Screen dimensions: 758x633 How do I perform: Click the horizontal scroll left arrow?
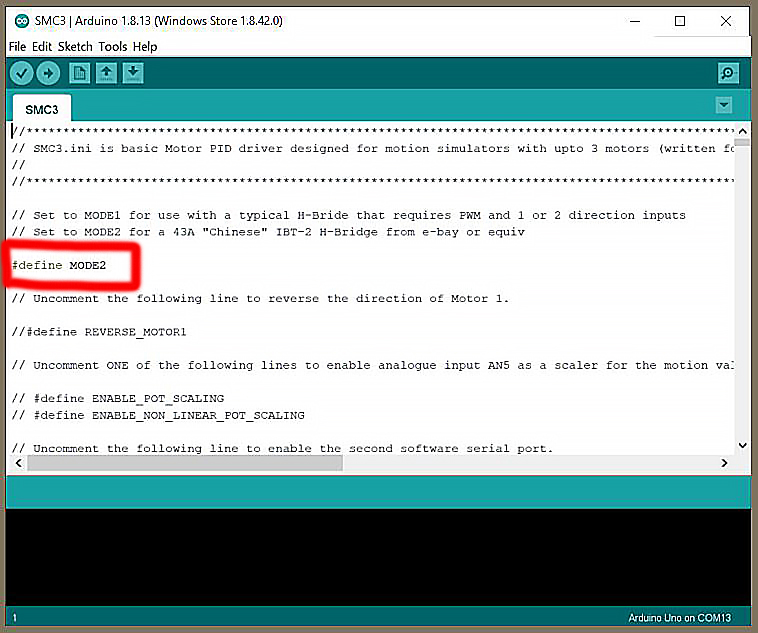coord(18,463)
